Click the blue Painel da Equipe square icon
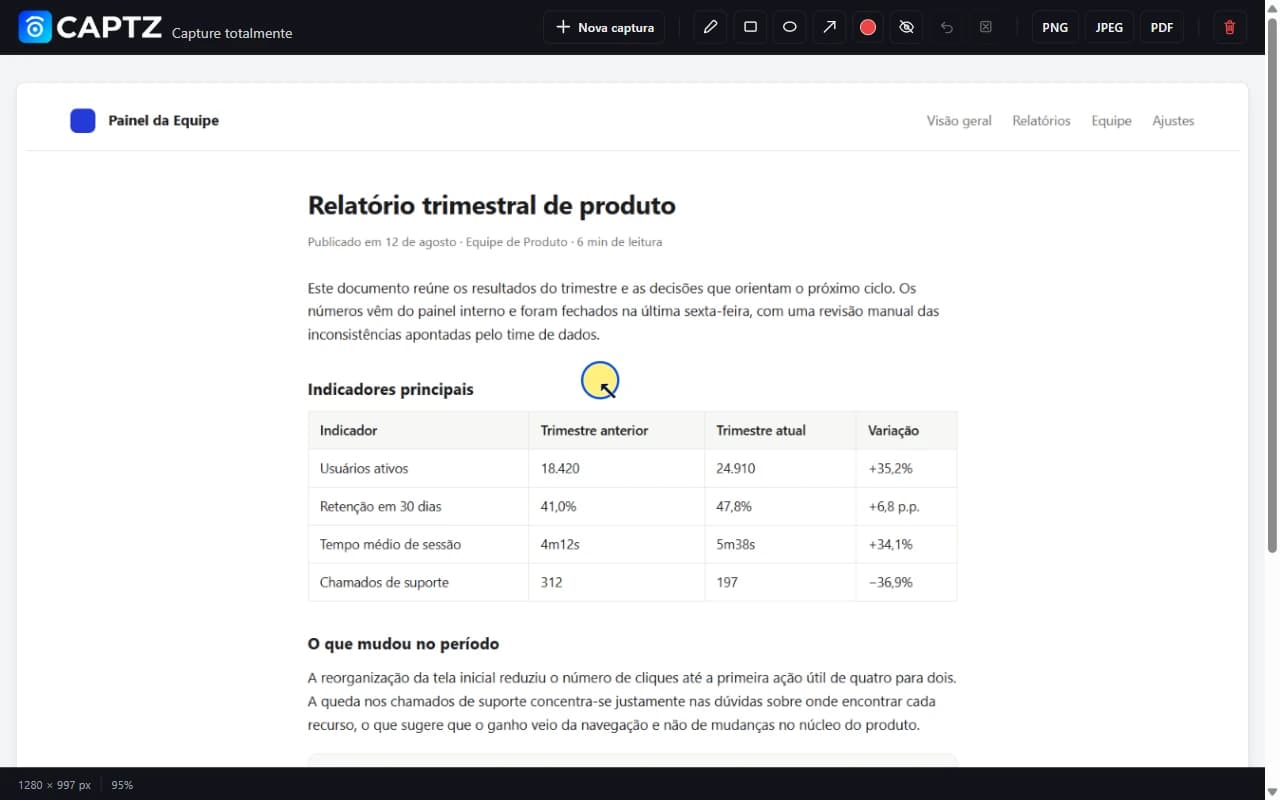The image size is (1280, 800). pyautogui.click(x=83, y=121)
